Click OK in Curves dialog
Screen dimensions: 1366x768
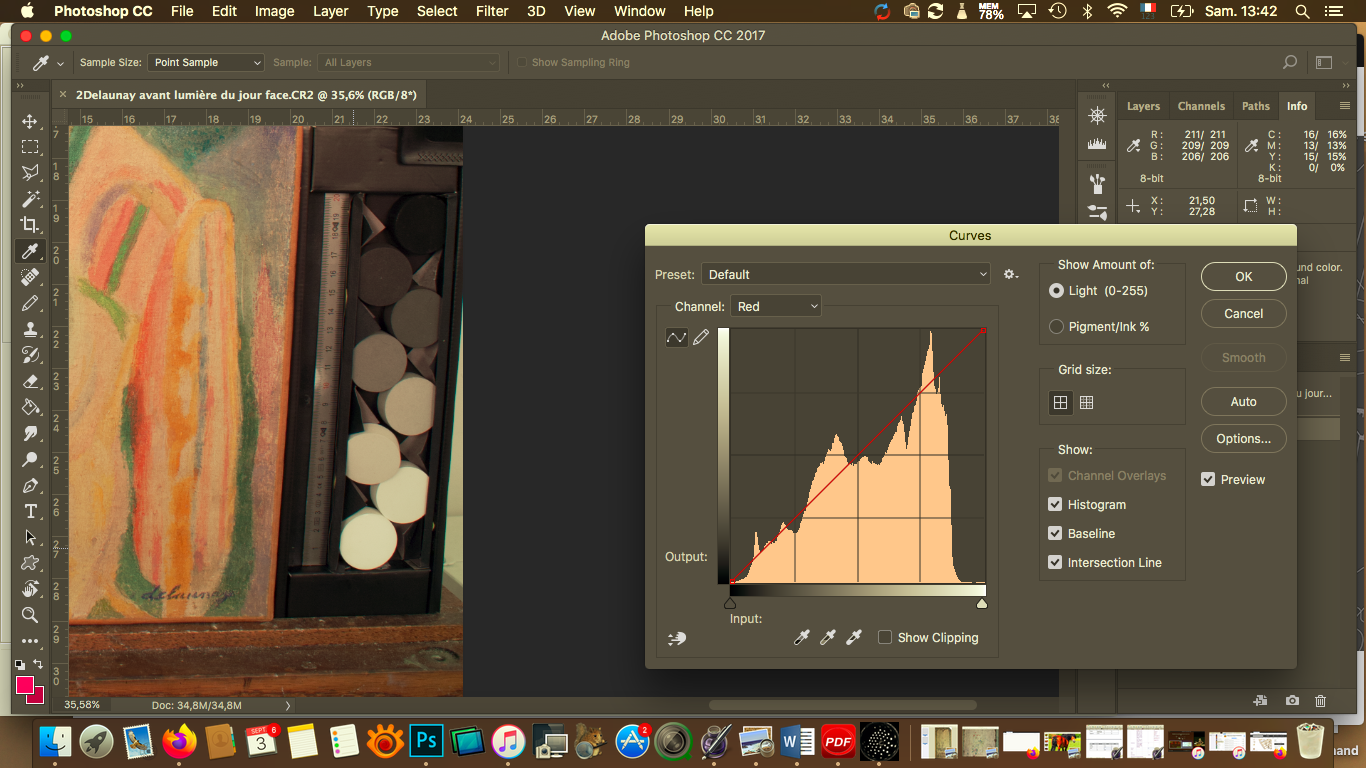pos(1243,277)
